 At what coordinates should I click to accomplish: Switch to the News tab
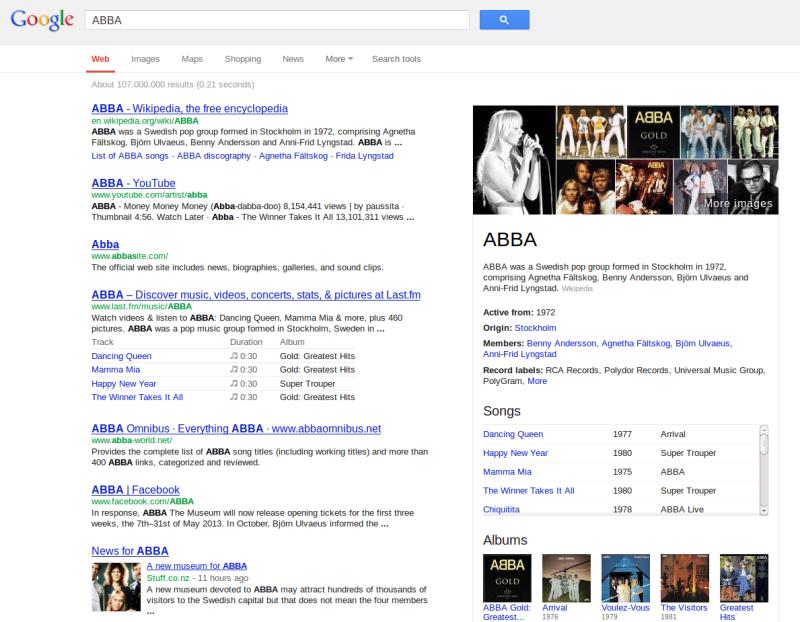(293, 59)
